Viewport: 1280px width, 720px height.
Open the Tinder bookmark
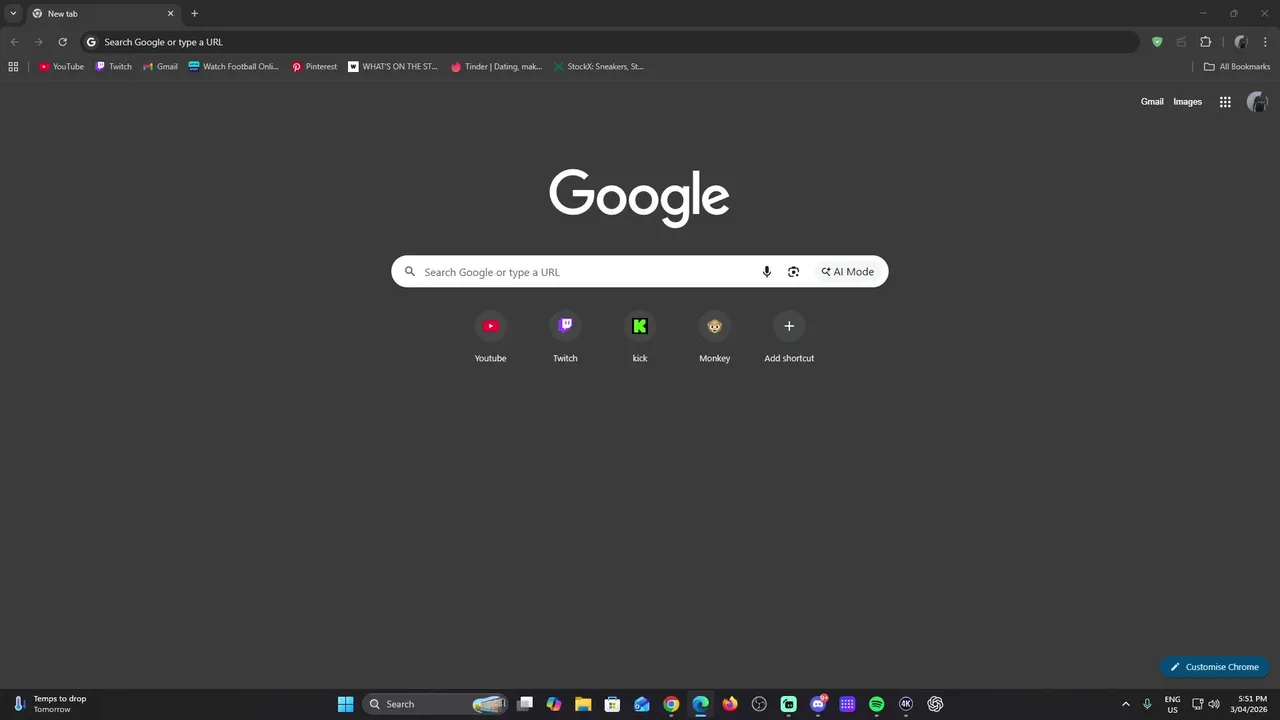pyautogui.click(x=496, y=67)
